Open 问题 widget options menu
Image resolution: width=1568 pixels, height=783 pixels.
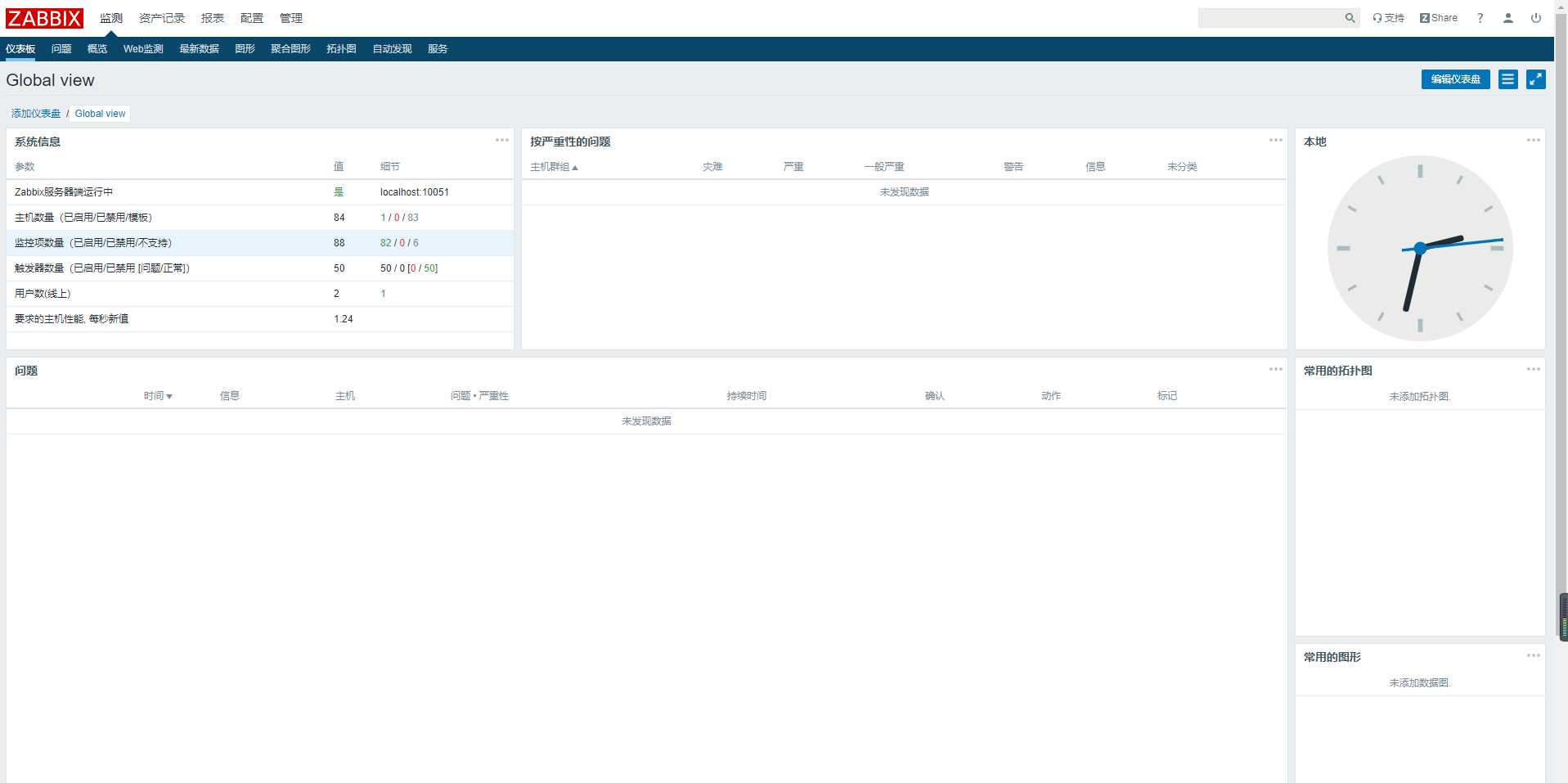(x=1276, y=369)
